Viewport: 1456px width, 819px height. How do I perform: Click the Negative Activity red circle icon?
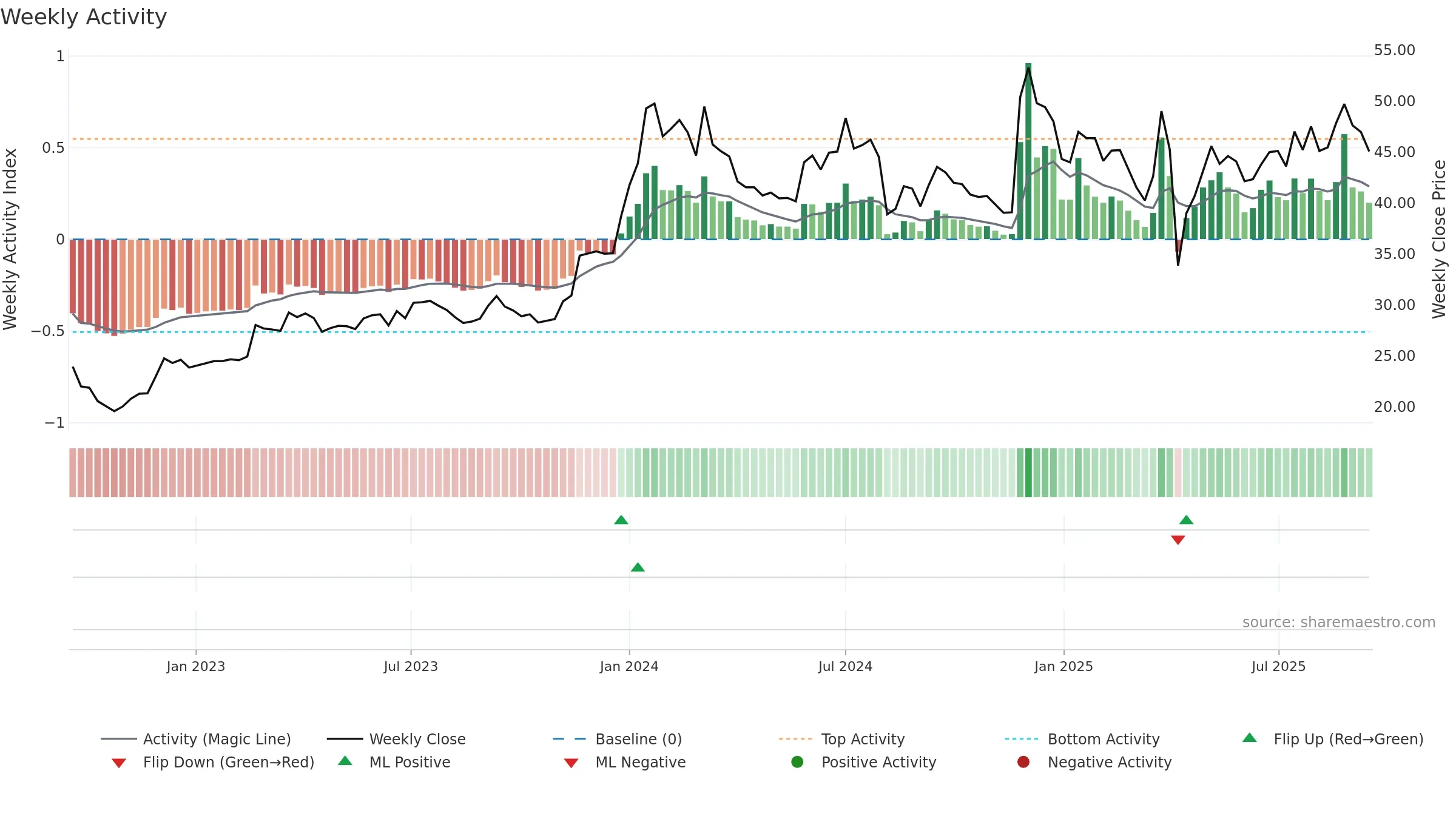pos(1023,761)
